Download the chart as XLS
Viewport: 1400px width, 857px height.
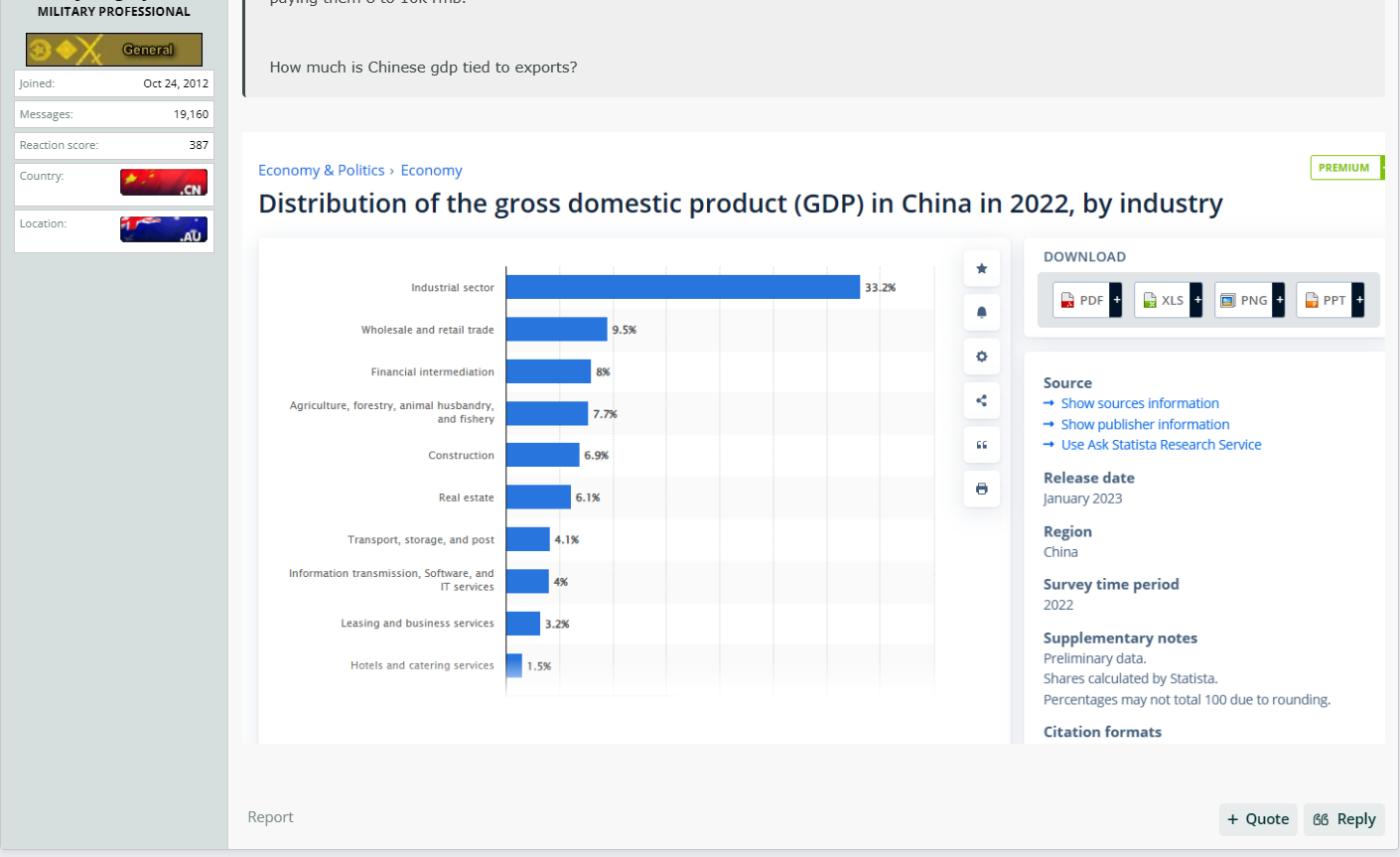1169,300
